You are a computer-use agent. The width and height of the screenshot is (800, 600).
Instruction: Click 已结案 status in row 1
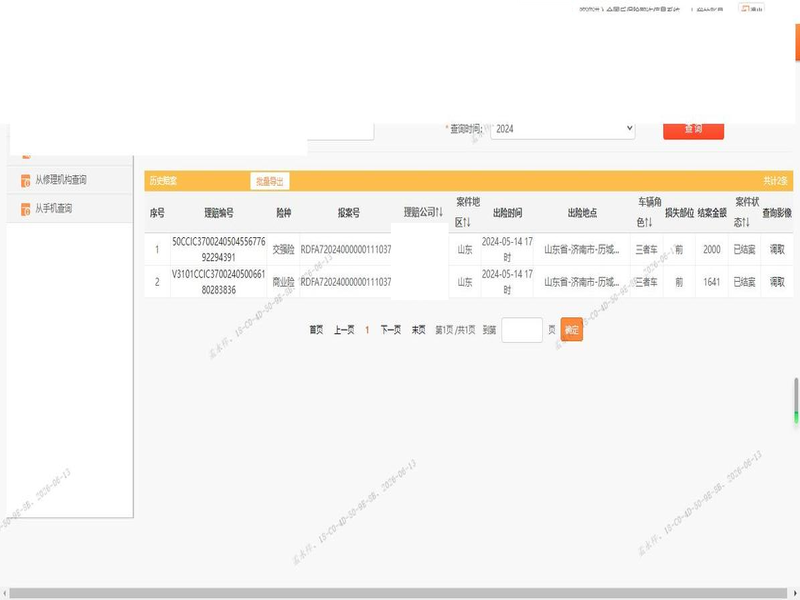[x=744, y=249]
